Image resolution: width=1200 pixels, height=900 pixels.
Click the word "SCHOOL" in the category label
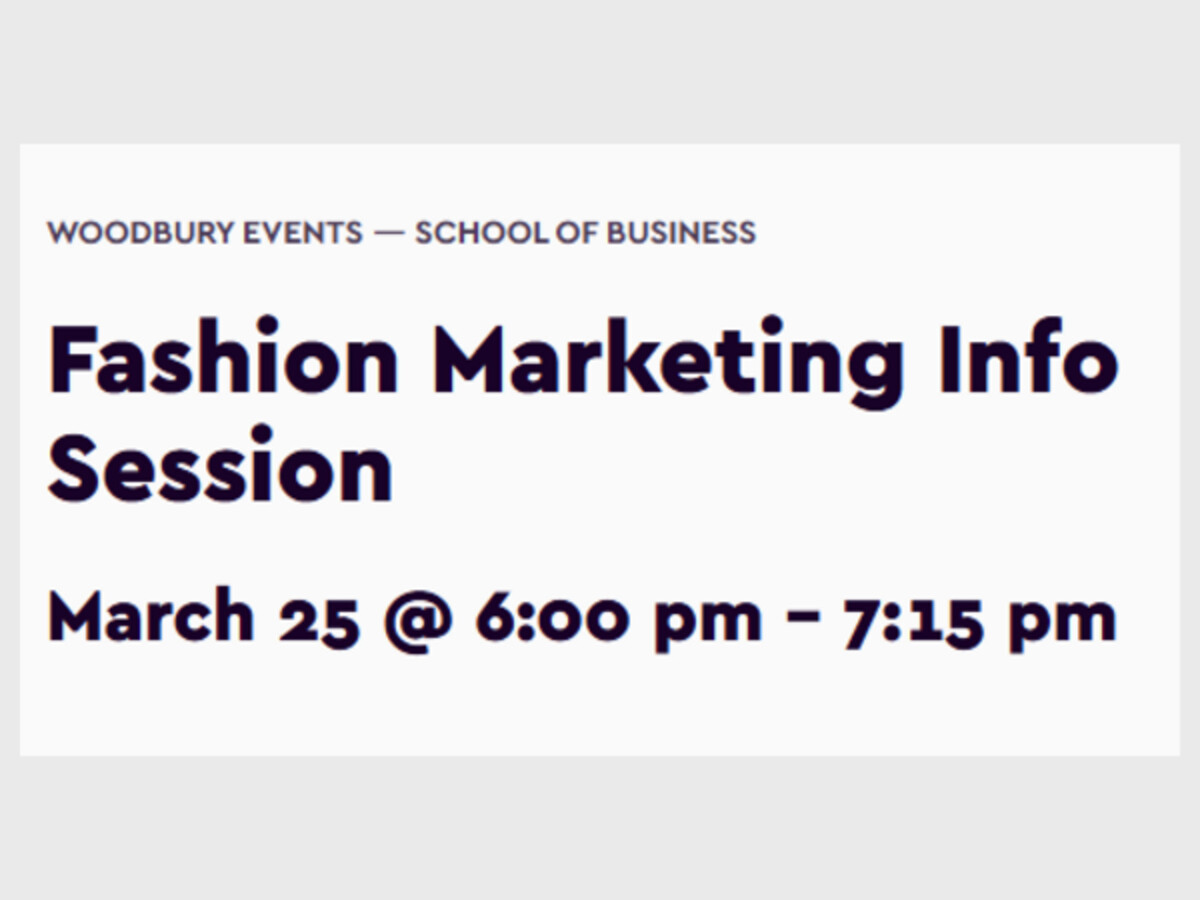pos(474,233)
